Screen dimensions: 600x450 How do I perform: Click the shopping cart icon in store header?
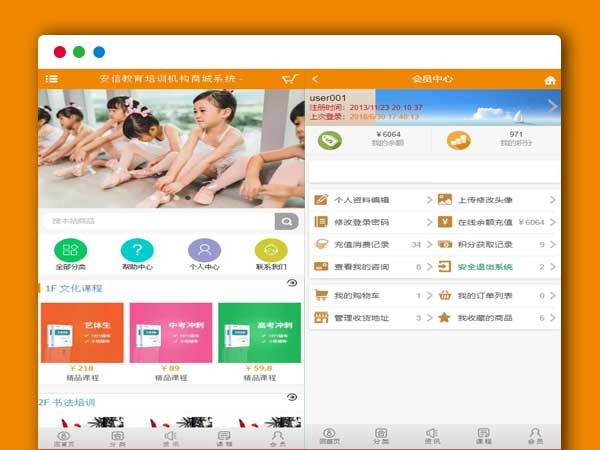(290, 79)
